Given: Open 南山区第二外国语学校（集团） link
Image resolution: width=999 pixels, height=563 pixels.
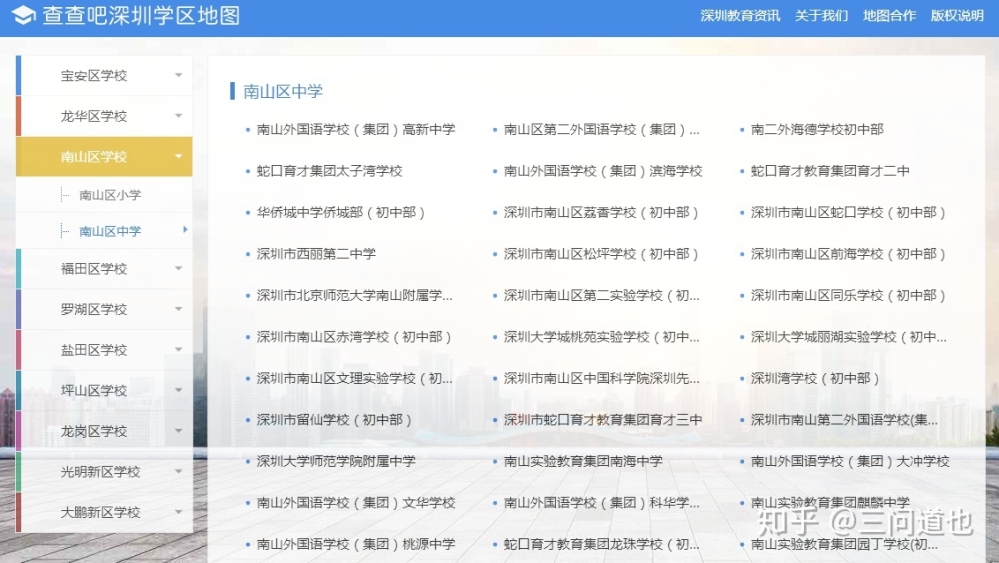Looking at the screenshot, I should (x=601, y=129).
